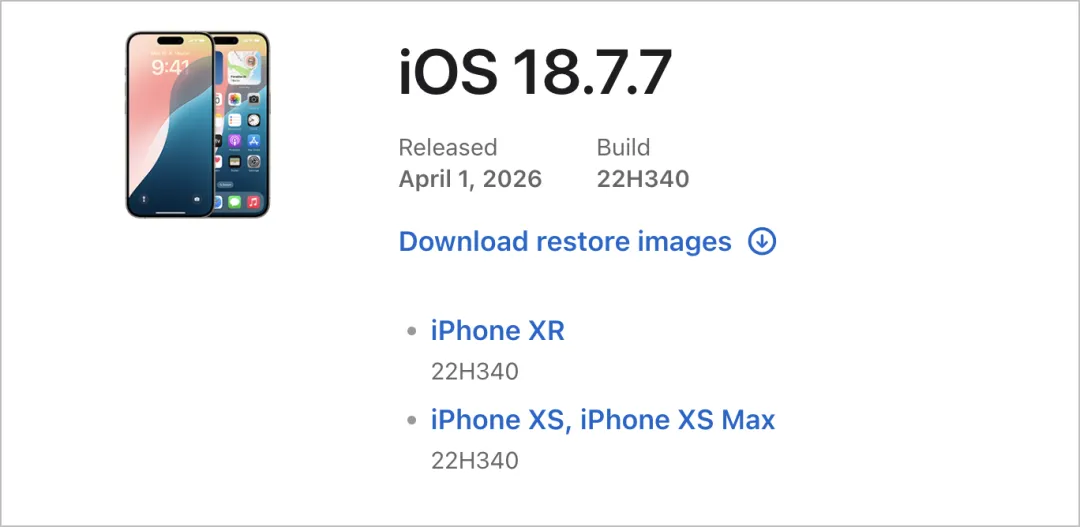Click the Camera app icon on pictured home screen

click(254, 99)
